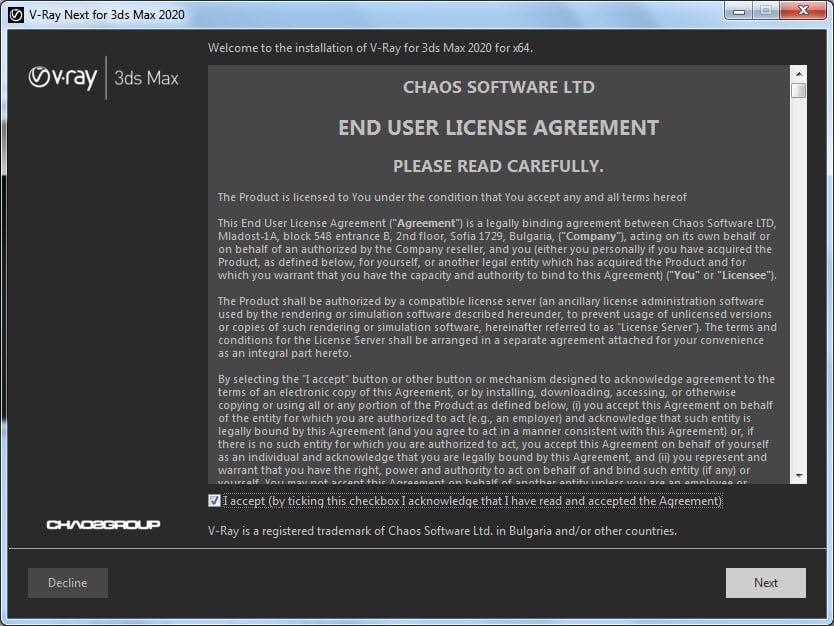The width and height of the screenshot is (834, 626).
Task: Close the installer with the red X
Action: [803, 11]
